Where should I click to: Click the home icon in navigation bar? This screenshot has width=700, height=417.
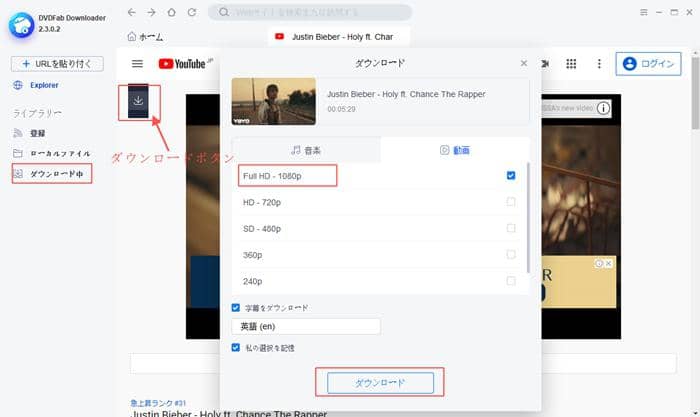[171, 12]
